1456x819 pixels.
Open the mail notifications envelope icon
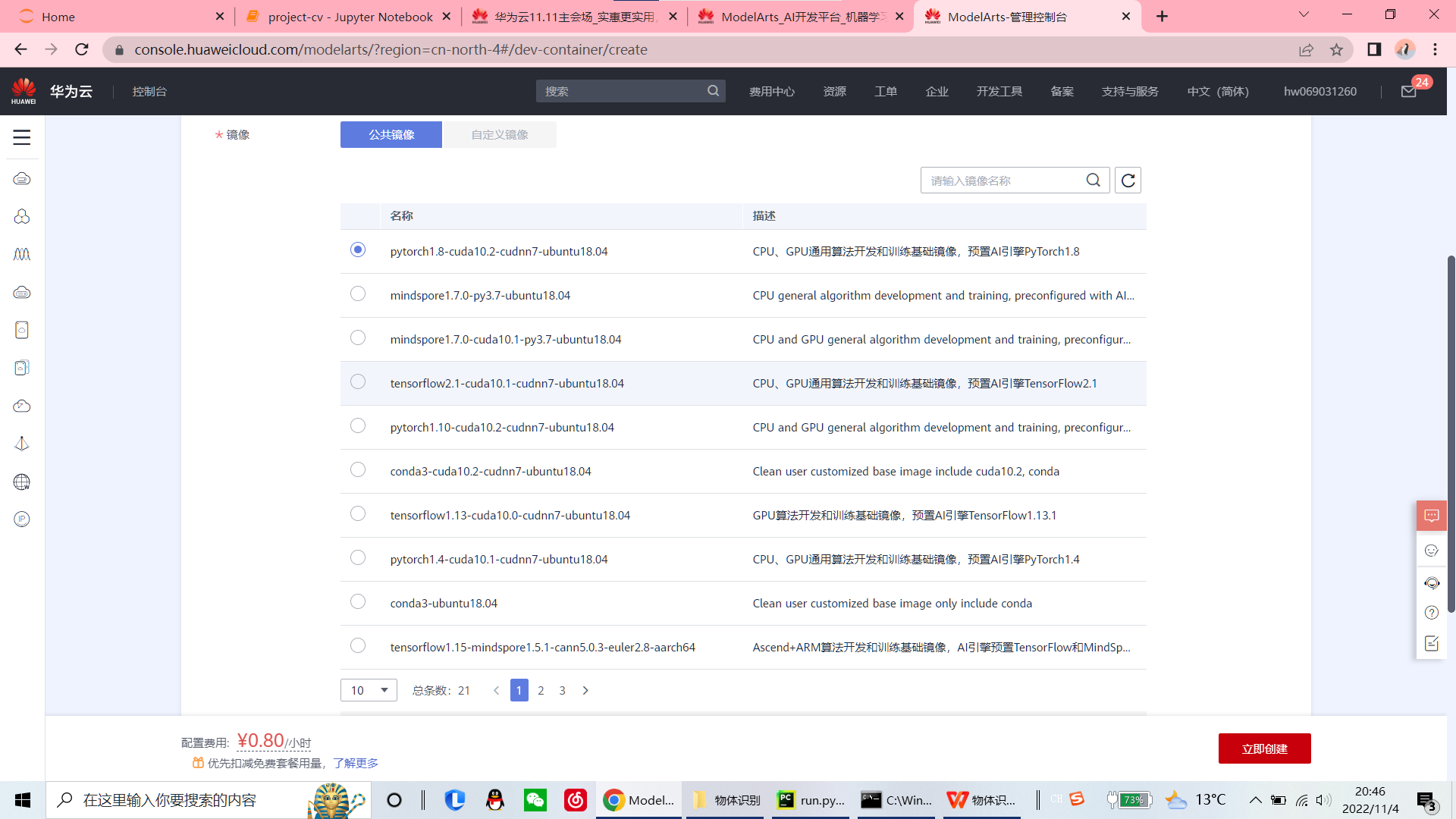[x=1408, y=92]
